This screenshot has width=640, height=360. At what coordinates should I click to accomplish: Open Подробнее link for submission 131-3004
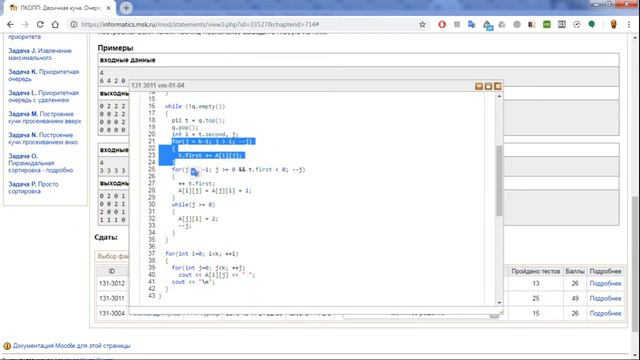(605, 313)
